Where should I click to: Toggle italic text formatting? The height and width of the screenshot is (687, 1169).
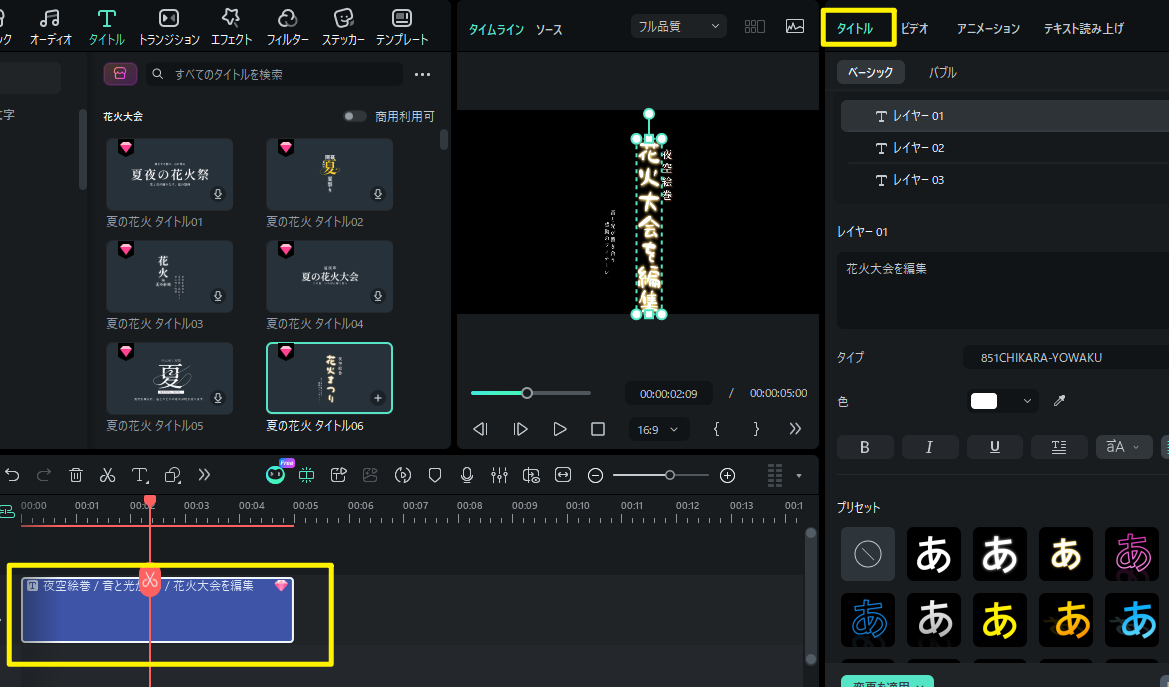tap(929, 447)
